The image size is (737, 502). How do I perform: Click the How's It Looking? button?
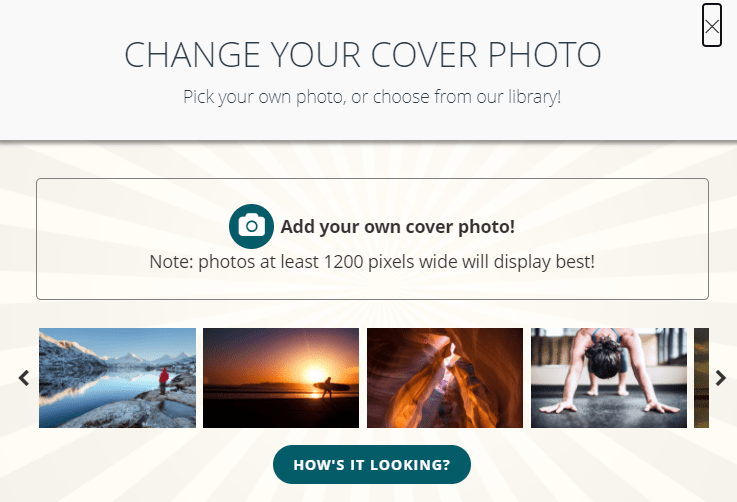pos(372,464)
